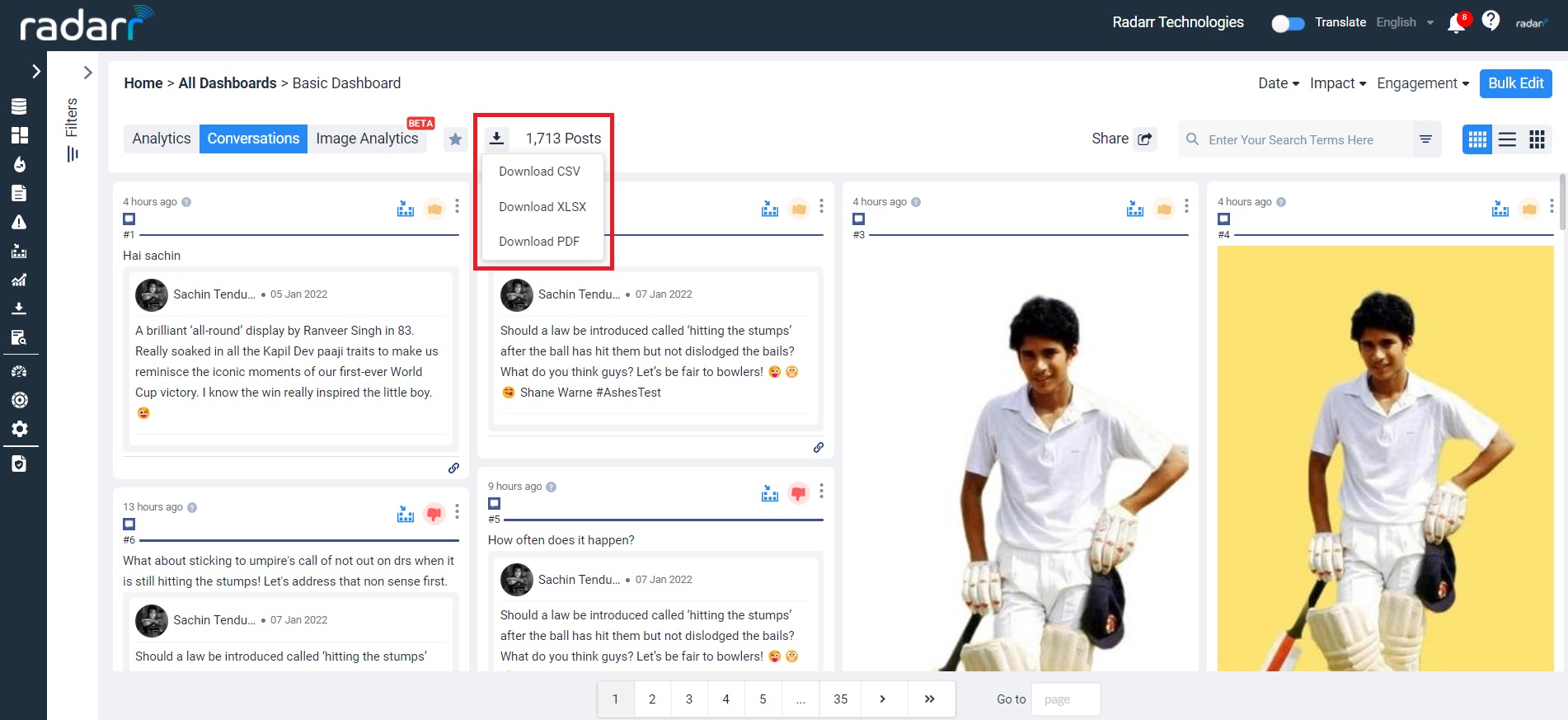Switch to the Conversations tab

pyautogui.click(x=254, y=139)
